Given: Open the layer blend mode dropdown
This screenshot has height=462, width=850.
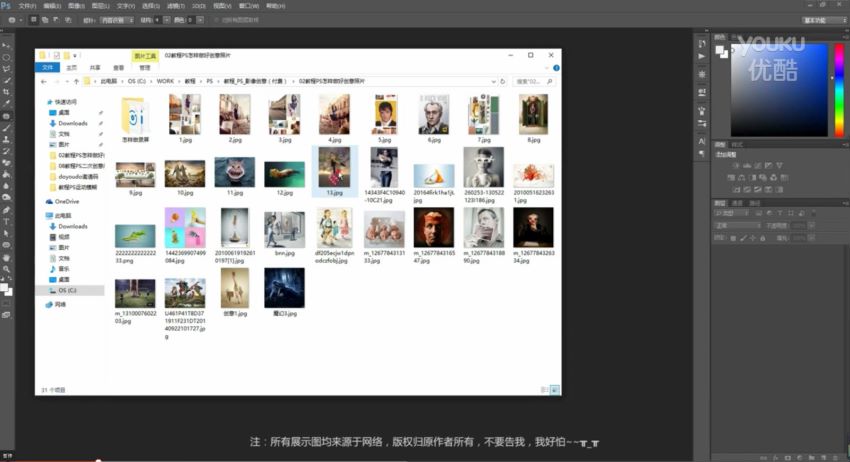Looking at the screenshot, I should click(735, 225).
